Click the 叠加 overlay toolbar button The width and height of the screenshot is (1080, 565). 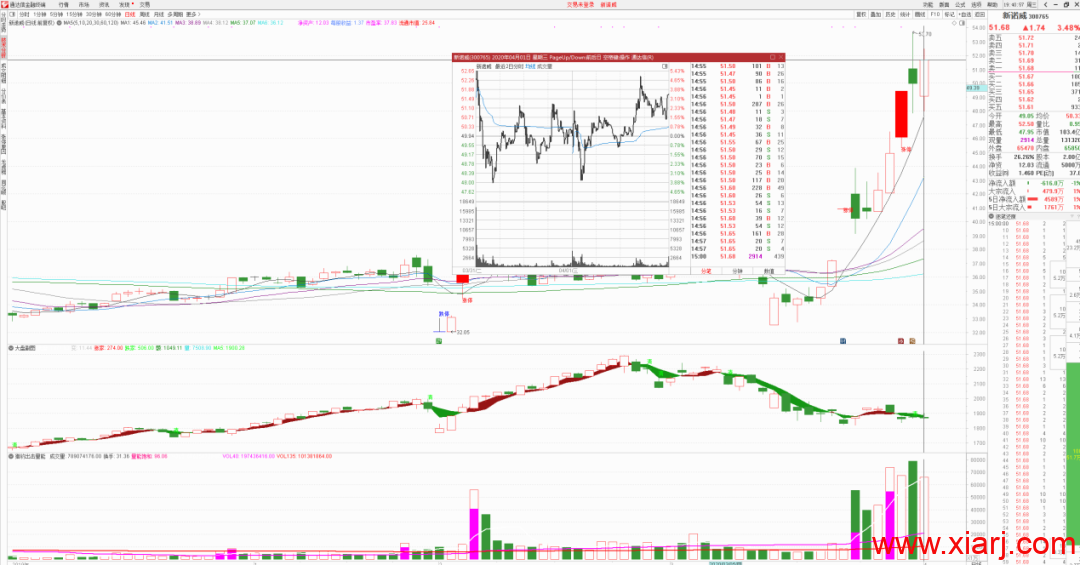coord(875,14)
